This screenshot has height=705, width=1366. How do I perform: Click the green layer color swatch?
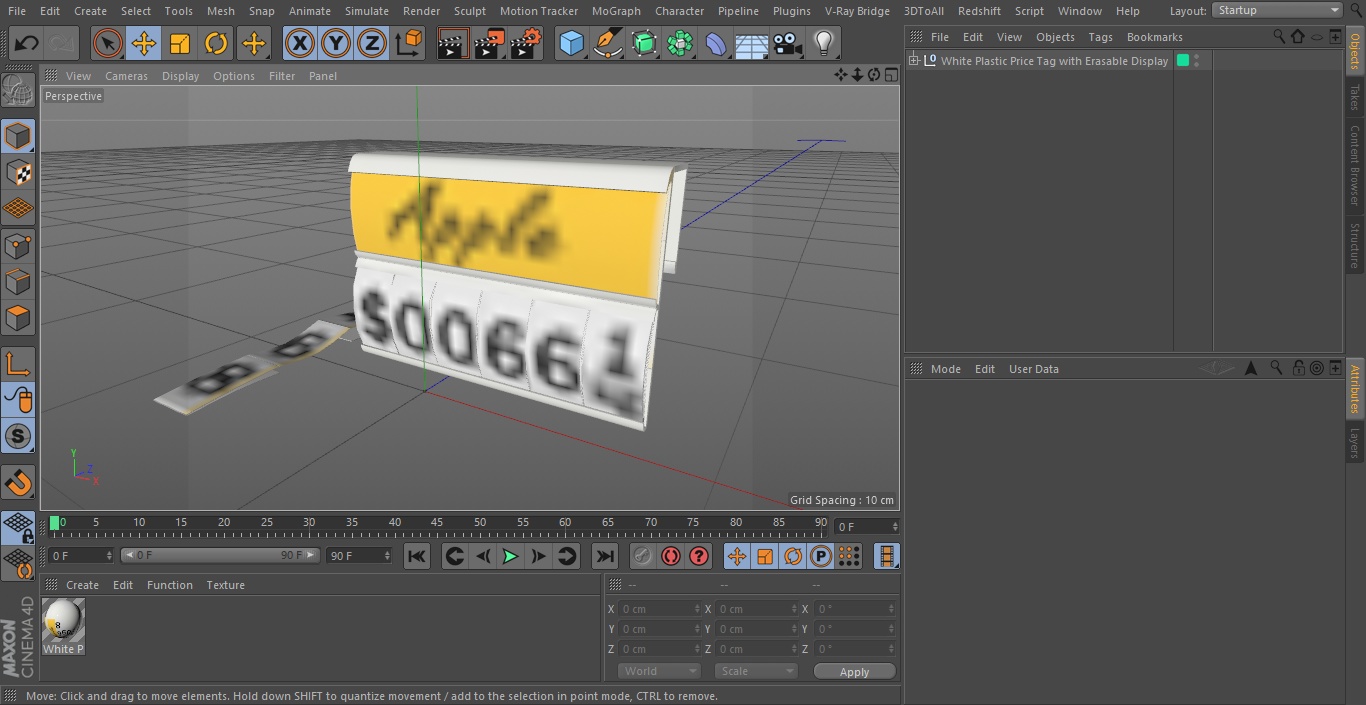pyautogui.click(x=1183, y=61)
